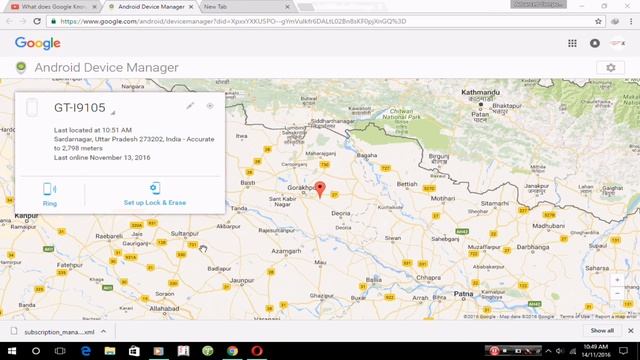Open Opera browser taskbar icon

257,351
